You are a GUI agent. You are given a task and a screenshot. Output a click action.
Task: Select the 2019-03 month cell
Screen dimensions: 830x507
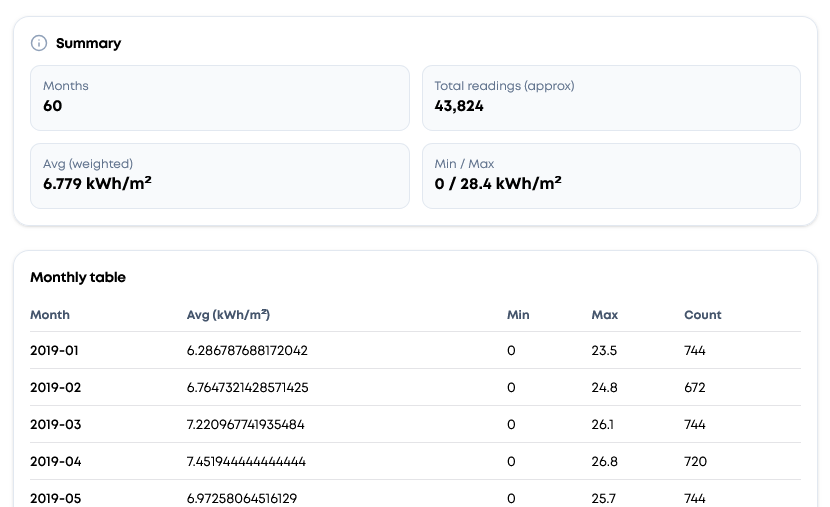click(x=56, y=424)
